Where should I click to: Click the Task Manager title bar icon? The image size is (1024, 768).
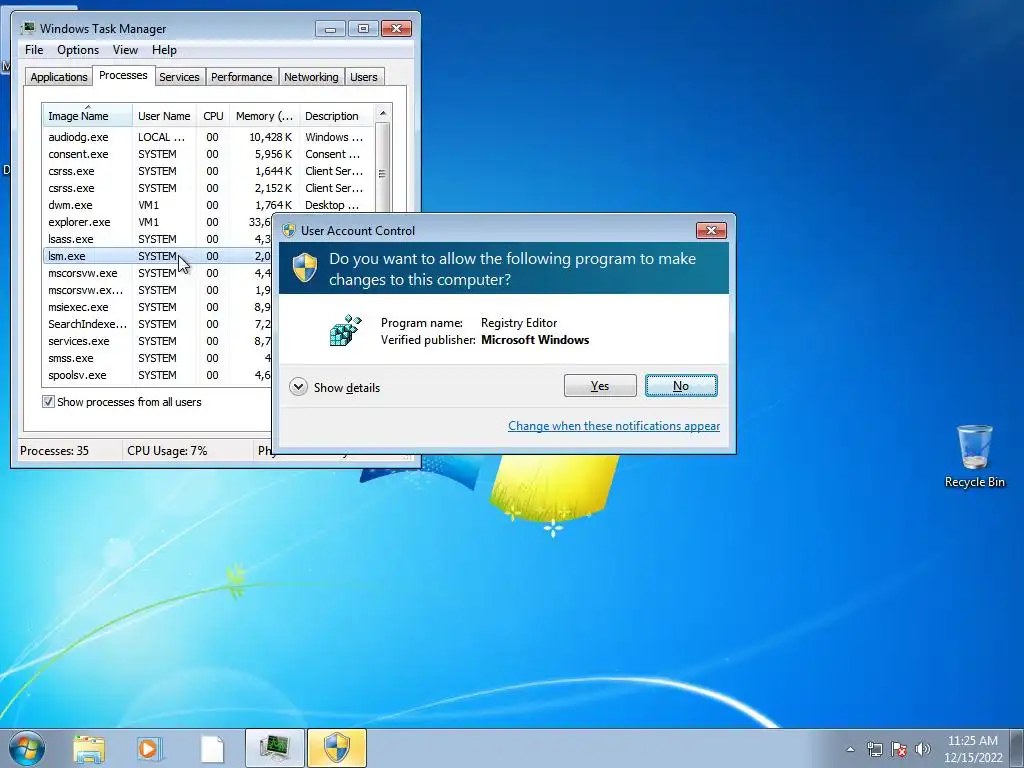28,28
